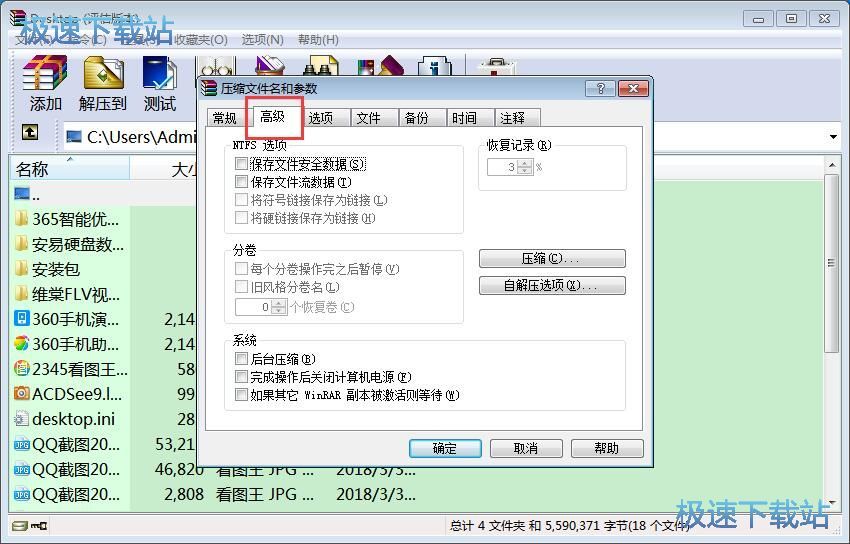Screen dimensions: 850x544
Task: Open the address path dropdown arrow
Action: pos(834,136)
